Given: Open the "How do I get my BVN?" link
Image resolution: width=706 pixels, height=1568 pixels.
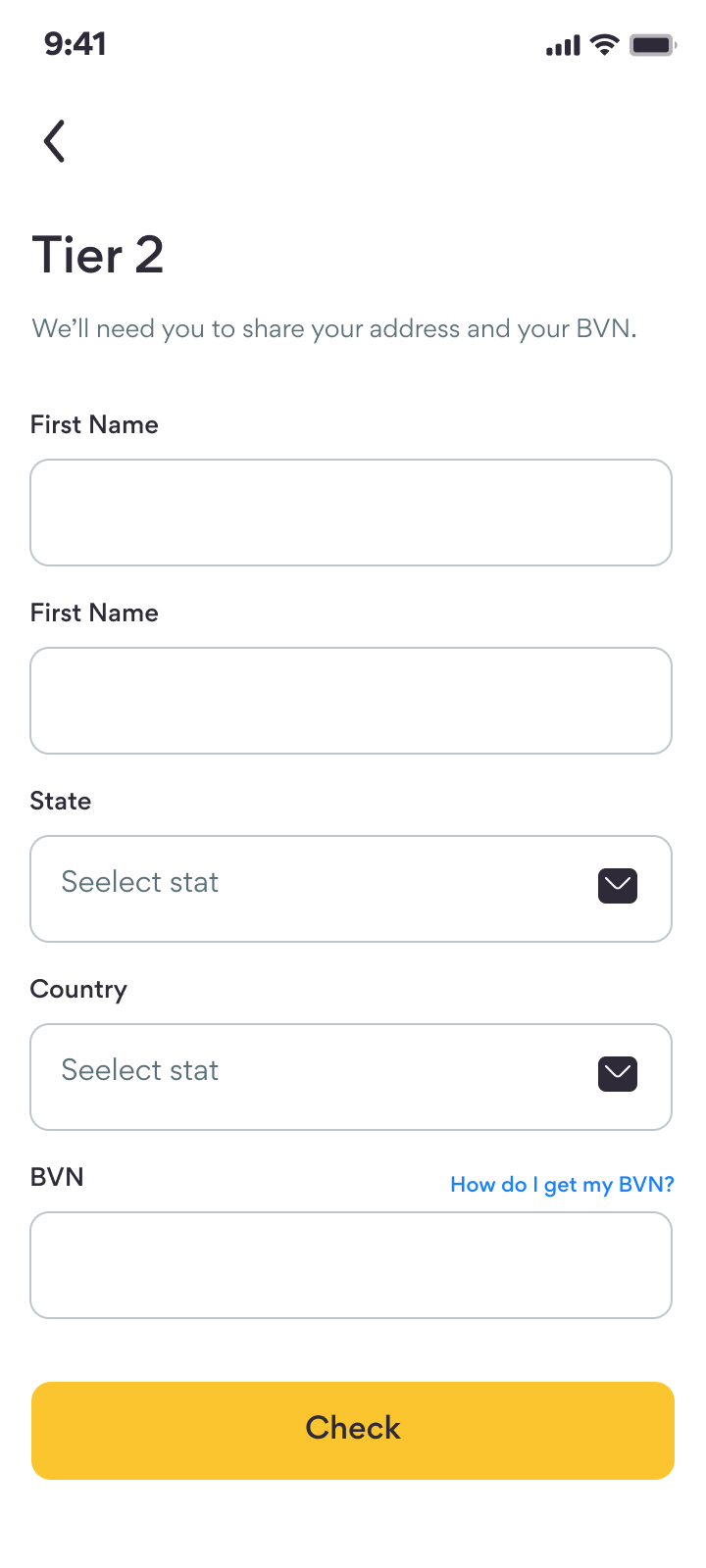Looking at the screenshot, I should tap(562, 1185).
